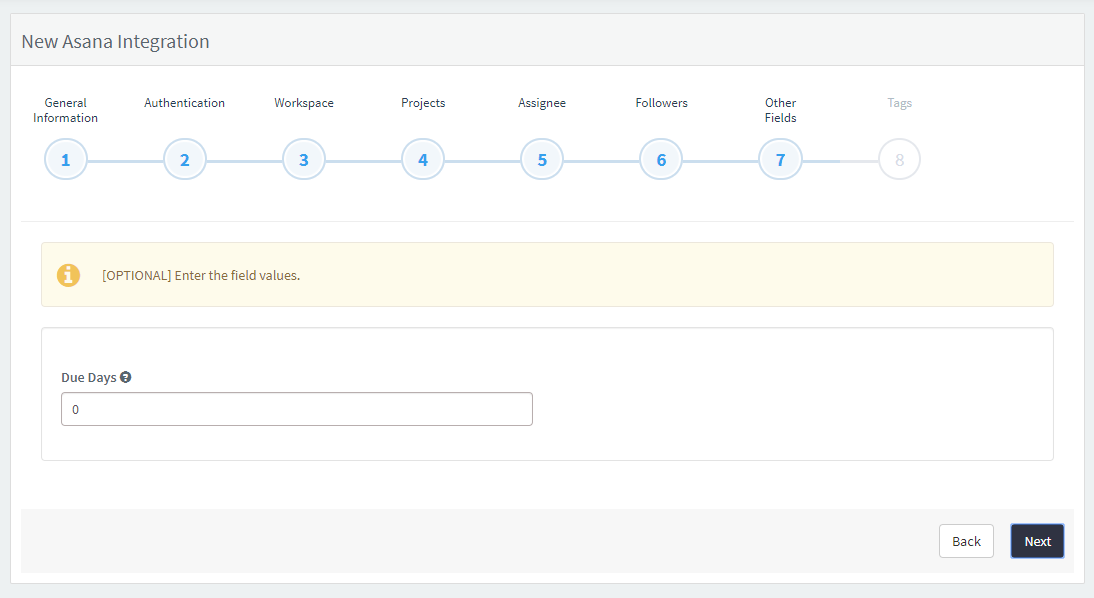
Task: Click the Projects step label
Action: point(423,103)
